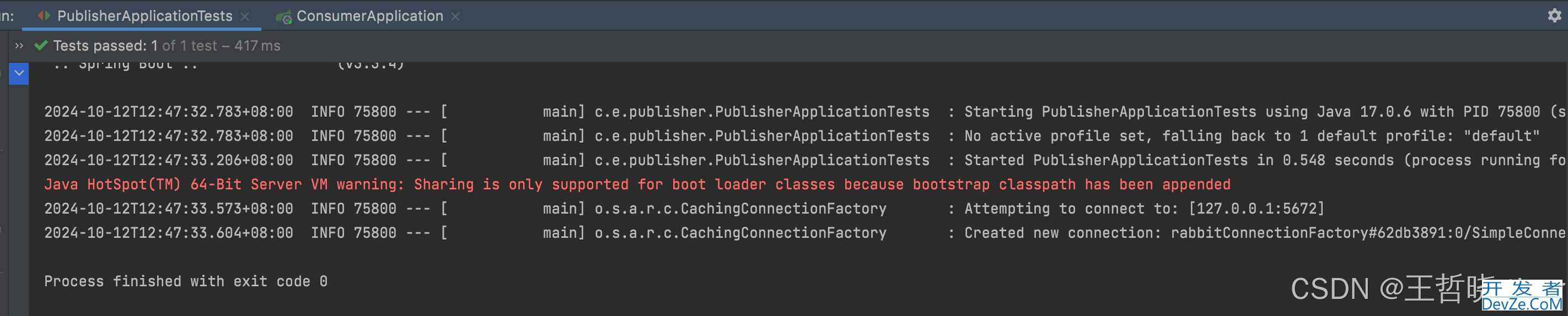Click the 'Starting PublisherApplicationTests using Java 17.0.6' log line
The height and width of the screenshot is (316, 1568).
tap(806, 112)
